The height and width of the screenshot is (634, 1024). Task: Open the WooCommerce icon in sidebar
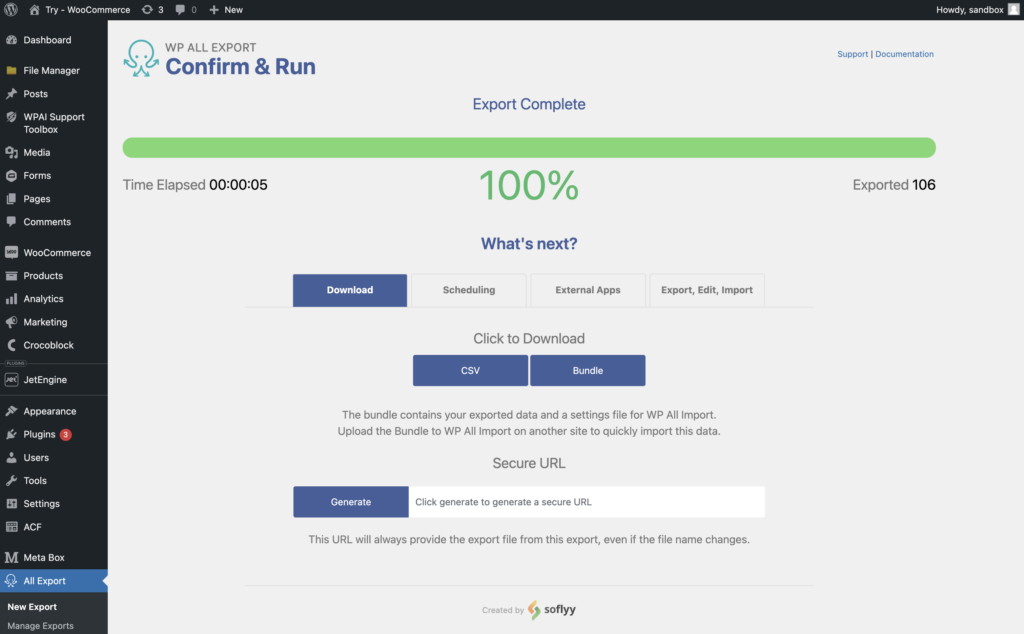[12, 253]
